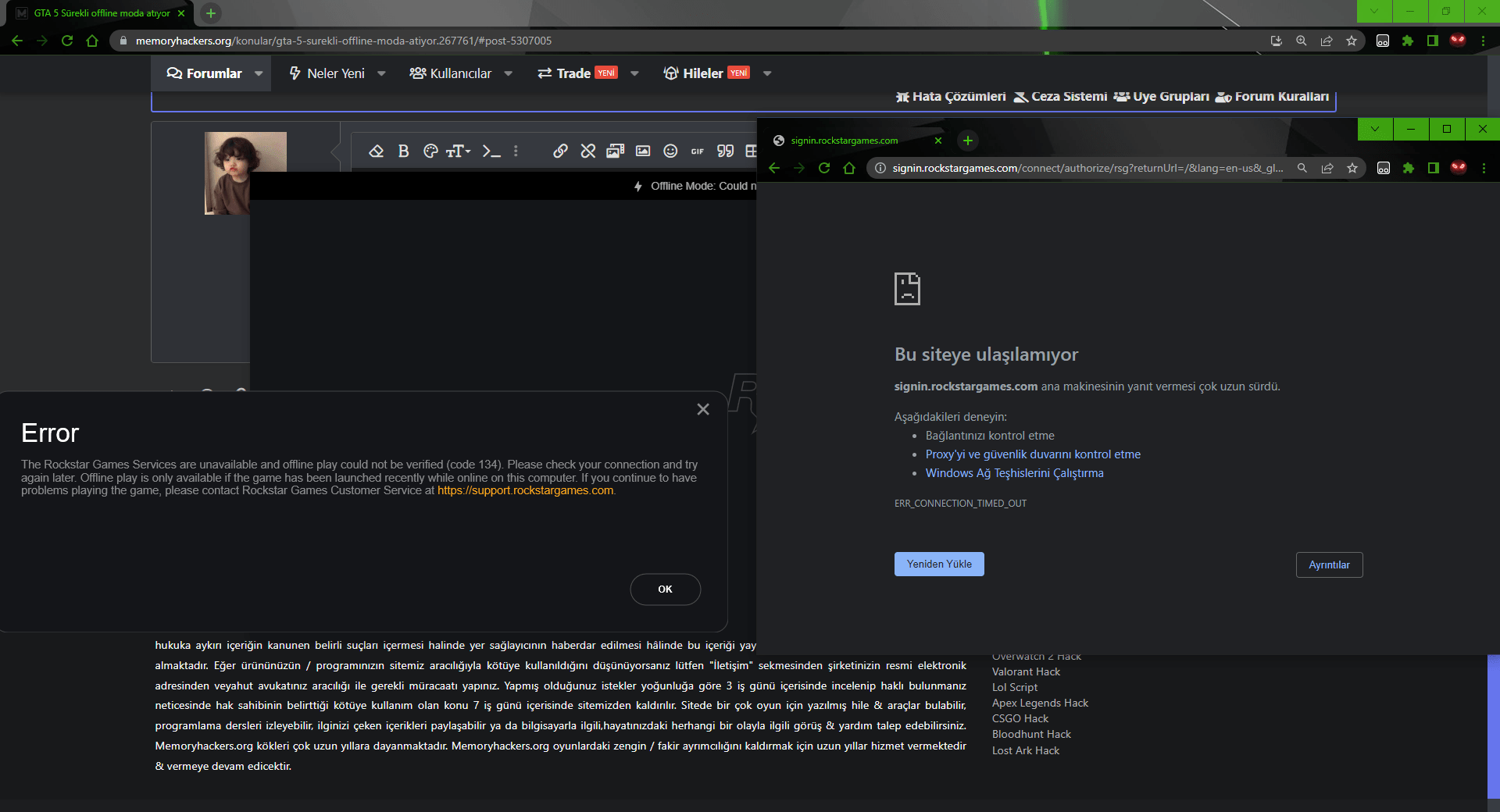Open the support.rockstargames.com link
1500x812 pixels.
coord(525,490)
